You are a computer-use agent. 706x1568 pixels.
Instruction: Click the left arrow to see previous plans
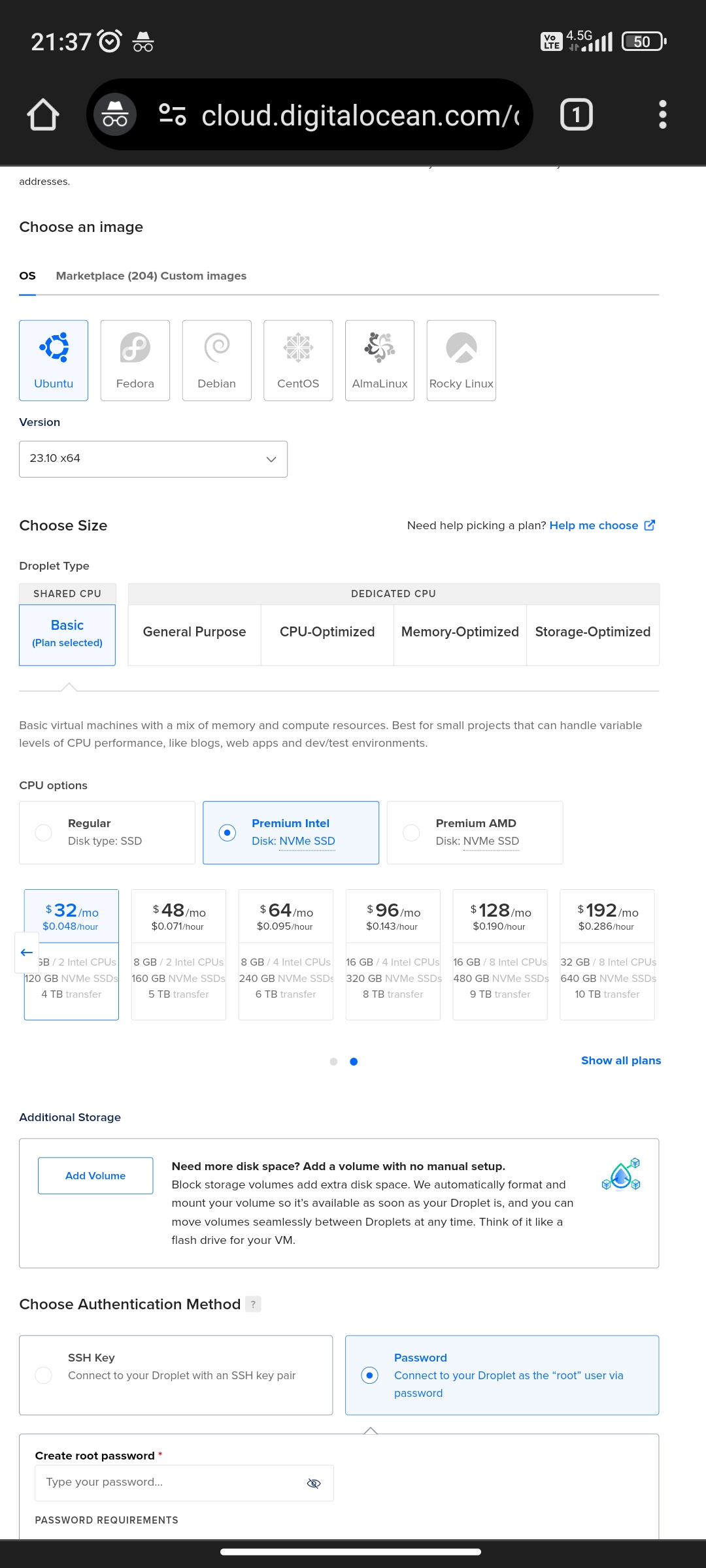[27, 953]
